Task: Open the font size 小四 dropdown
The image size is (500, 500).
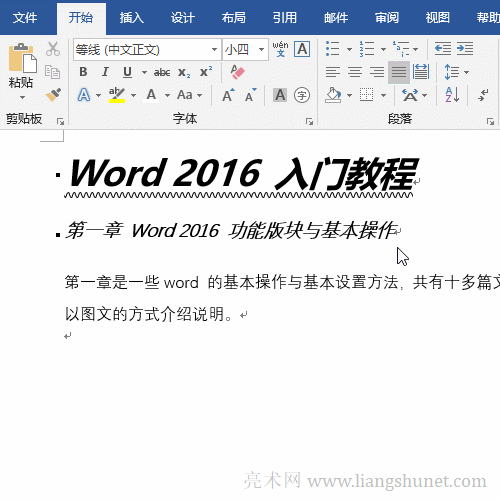Action: (262, 50)
